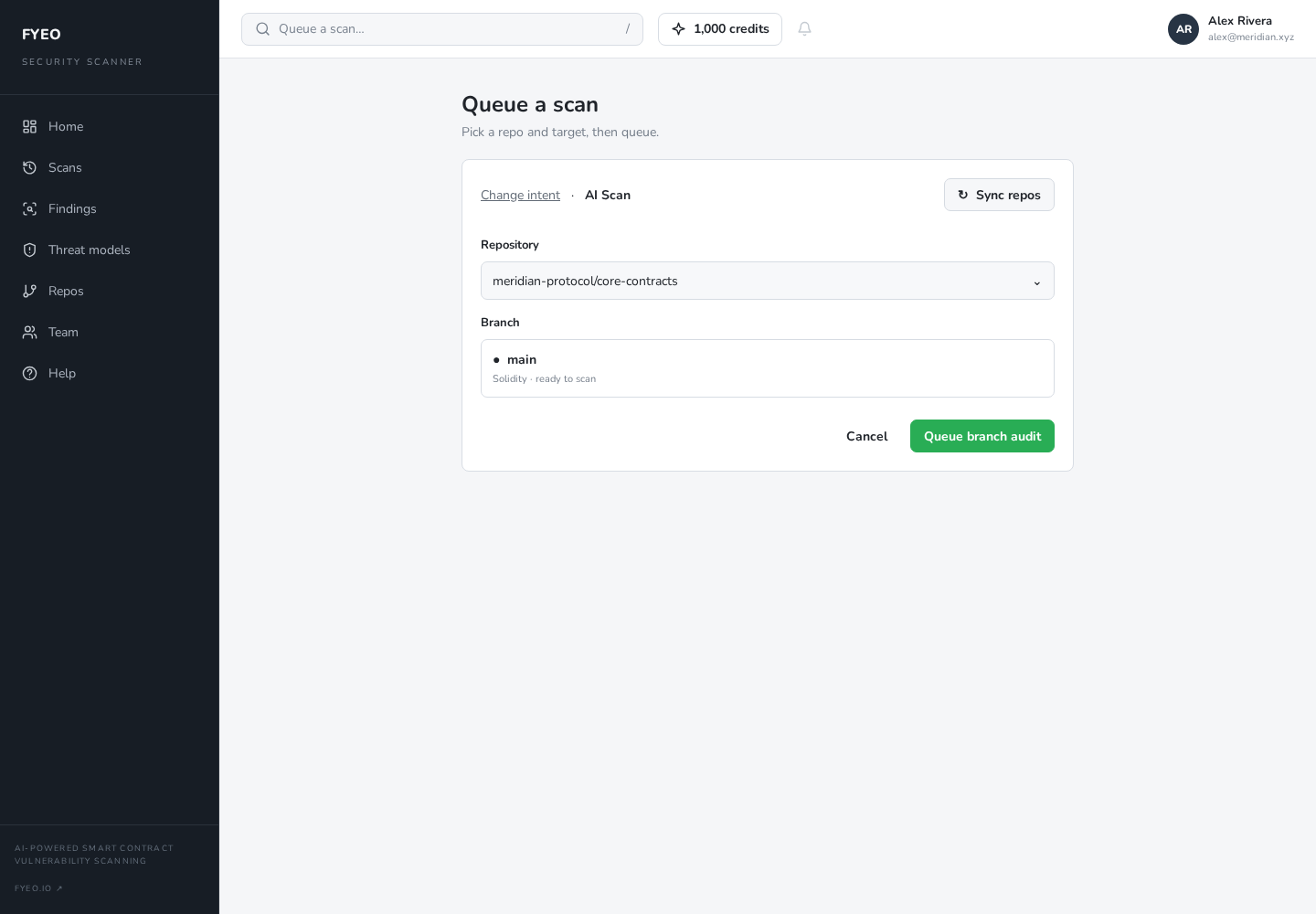Focus the Queue a scan search field
The height and width of the screenshot is (914, 1316).
442,29
